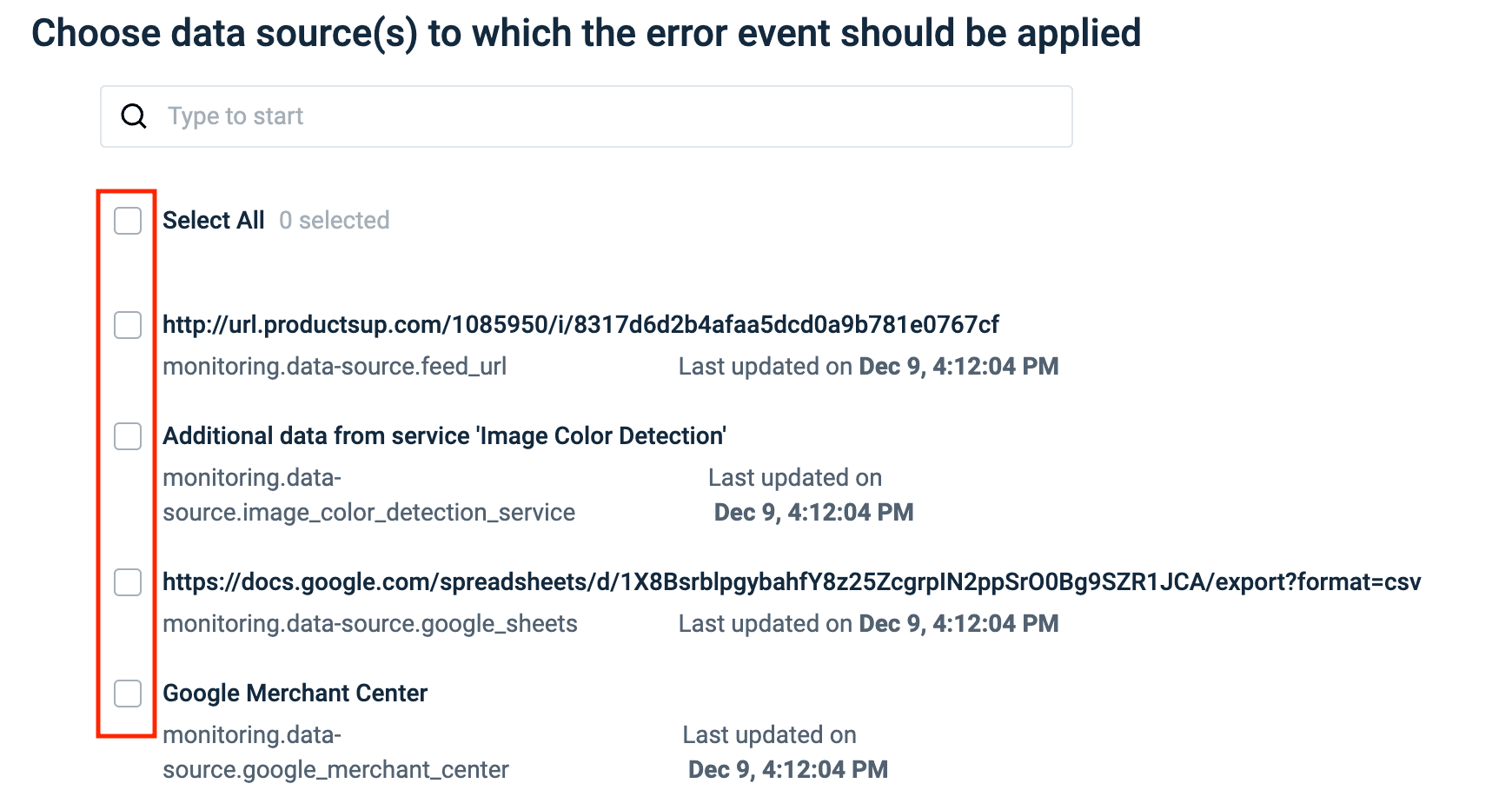This screenshot has width=1512, height=810.
Task: Select the Google Sheets export URL entry
Action: click(791, 582)
